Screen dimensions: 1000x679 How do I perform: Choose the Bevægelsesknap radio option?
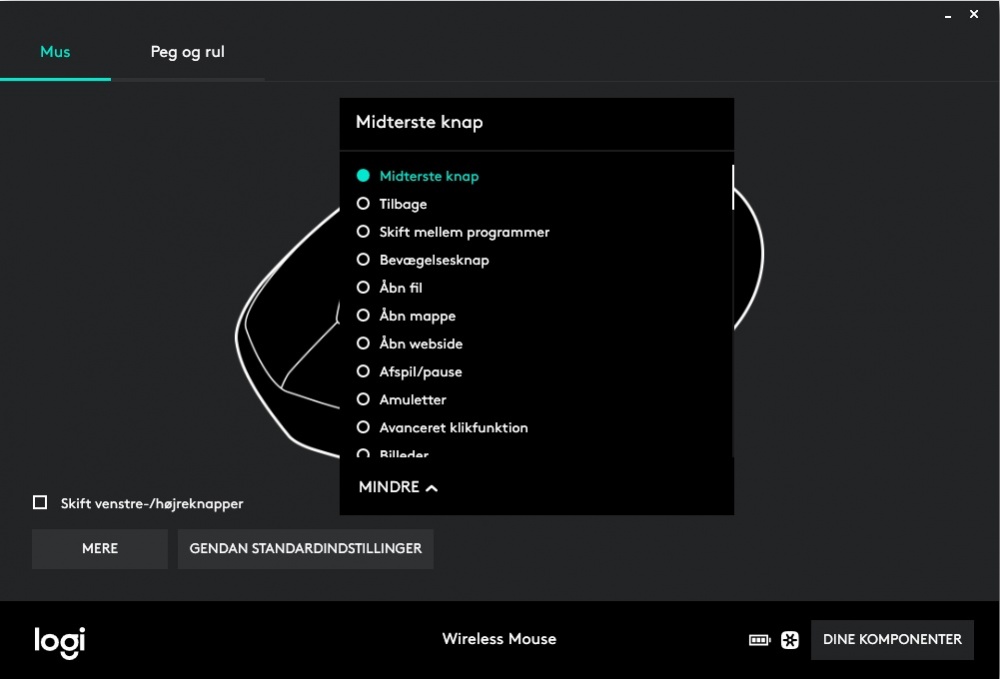(x=363, y=260)
